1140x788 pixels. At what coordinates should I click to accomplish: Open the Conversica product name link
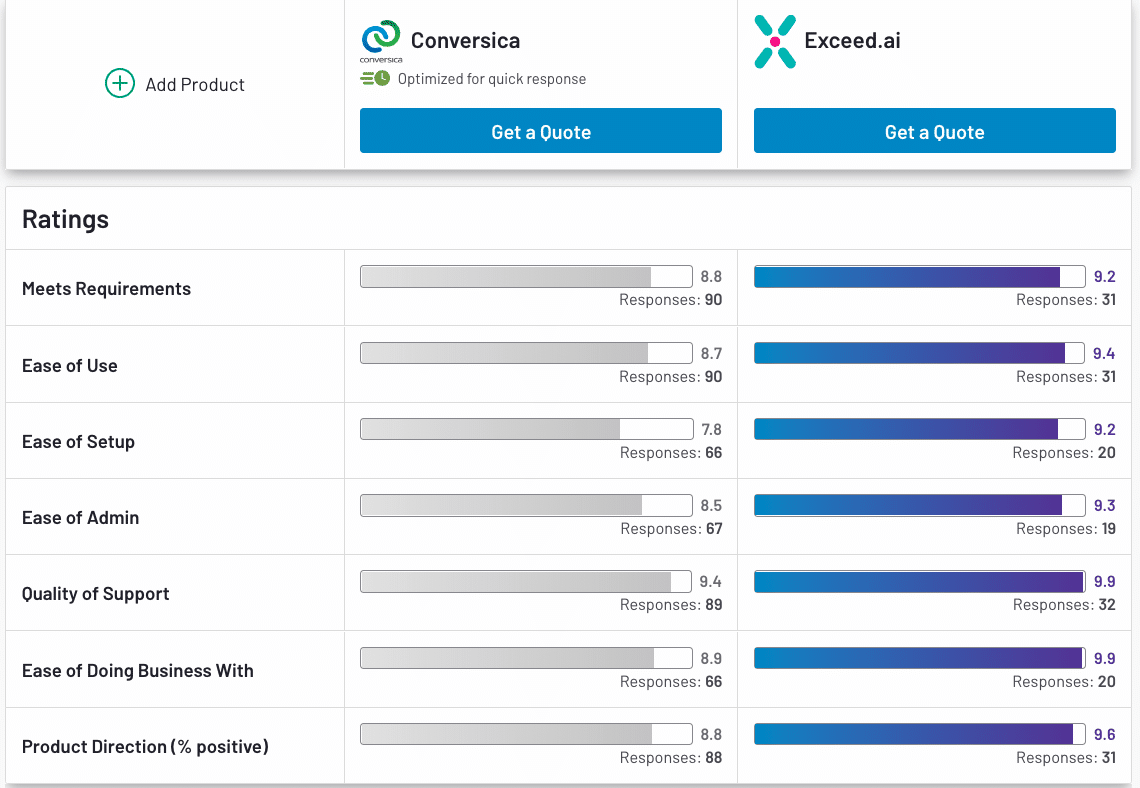[x=465, y=41]
